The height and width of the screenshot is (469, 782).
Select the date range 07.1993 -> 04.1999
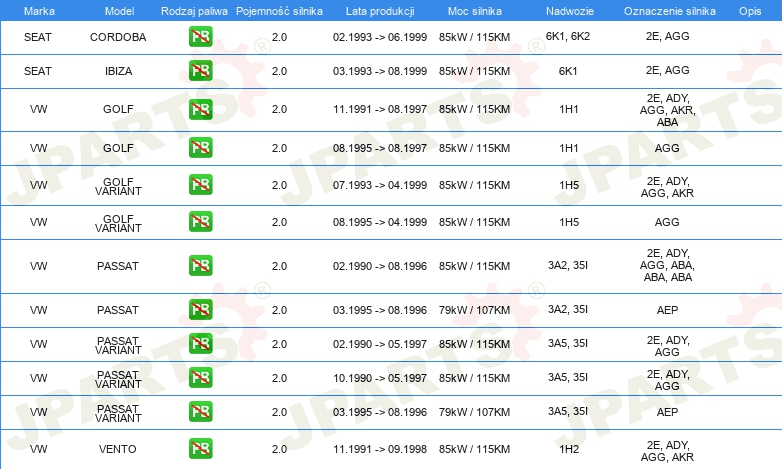pyautogui.click(x=380, y=185)
